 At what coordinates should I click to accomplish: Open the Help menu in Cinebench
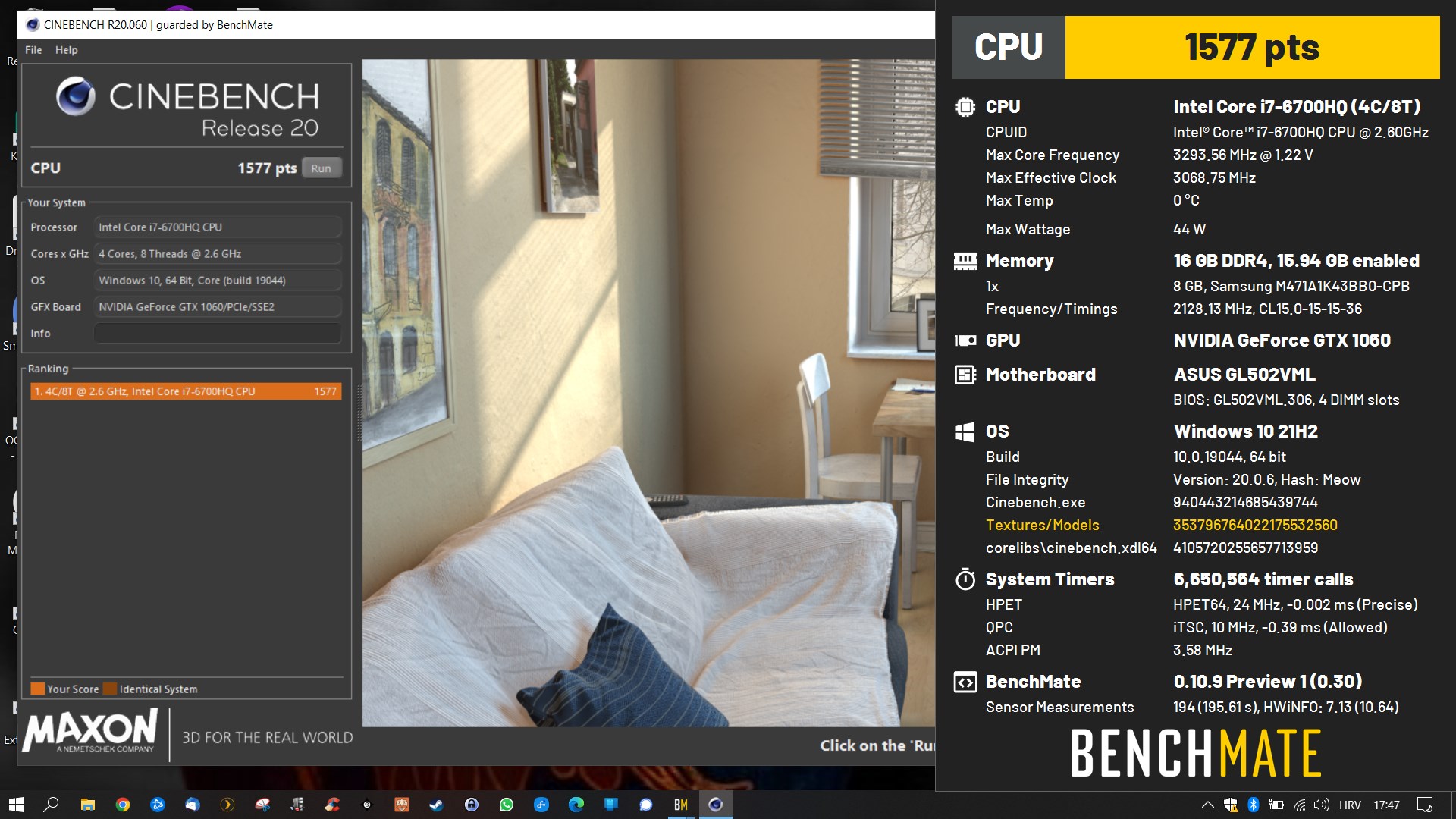point(66,50)
